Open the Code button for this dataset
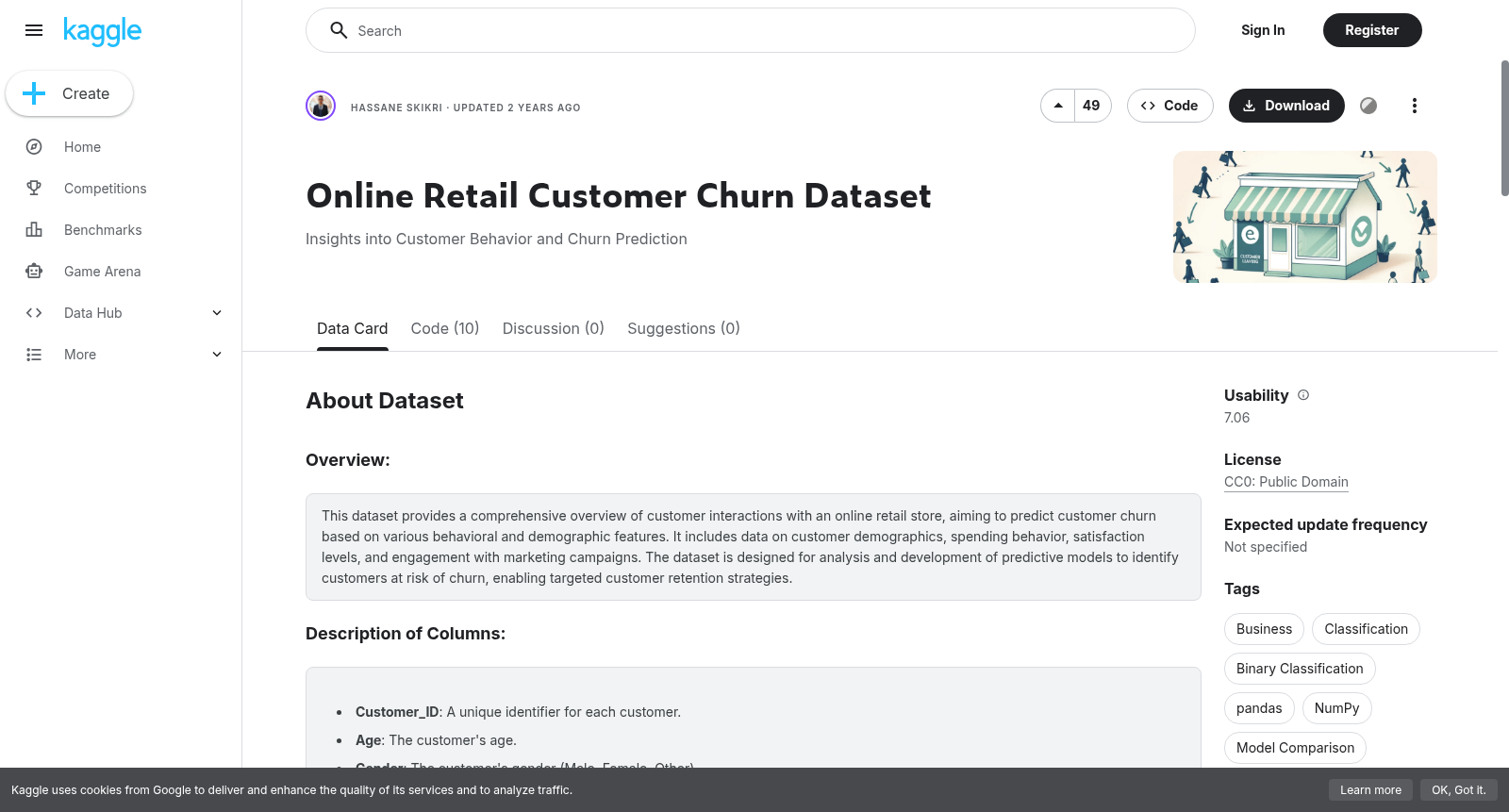The image size is (1509, 812). click(1170, 106)
